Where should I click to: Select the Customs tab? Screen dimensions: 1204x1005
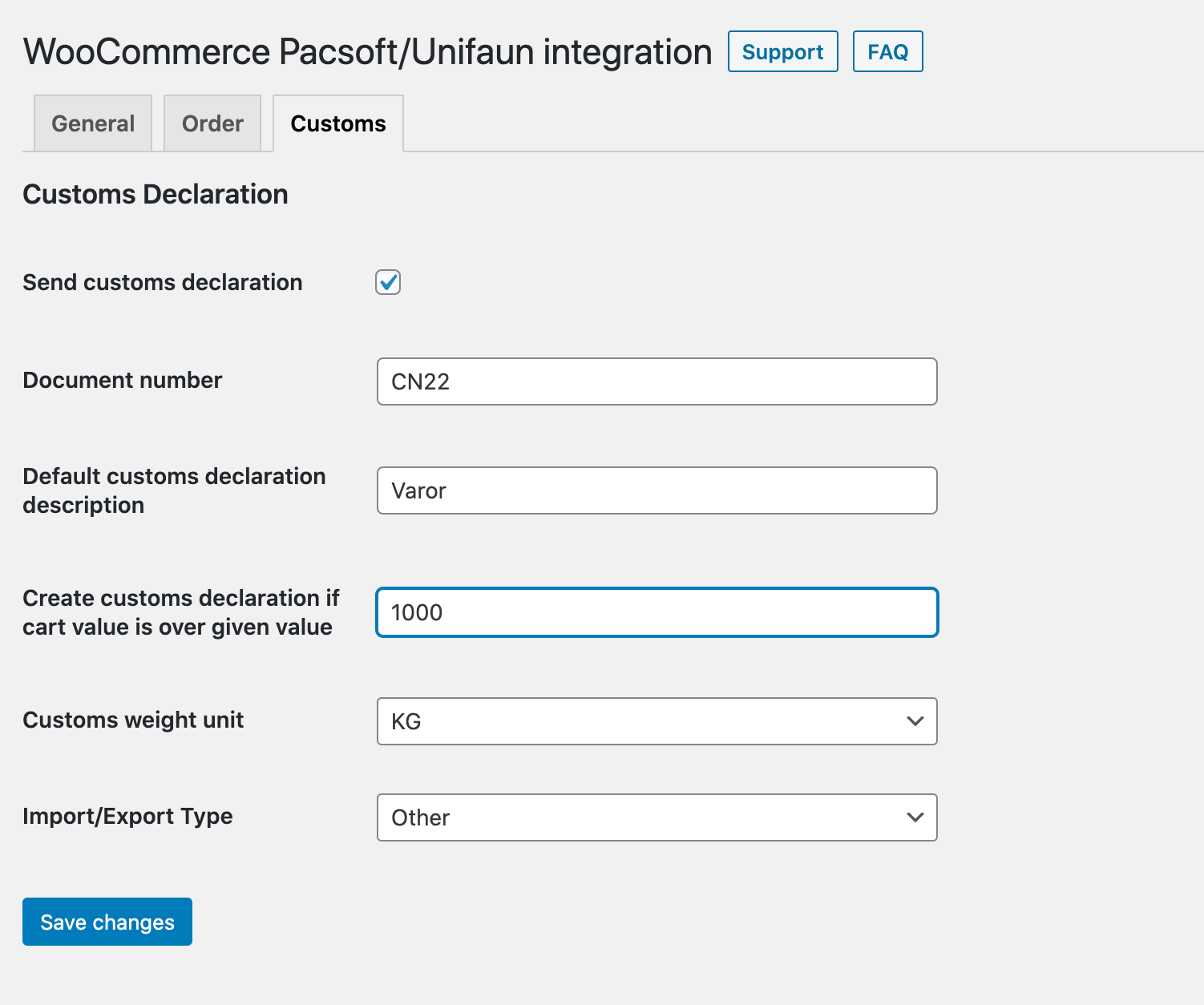[x=338, y=123]
